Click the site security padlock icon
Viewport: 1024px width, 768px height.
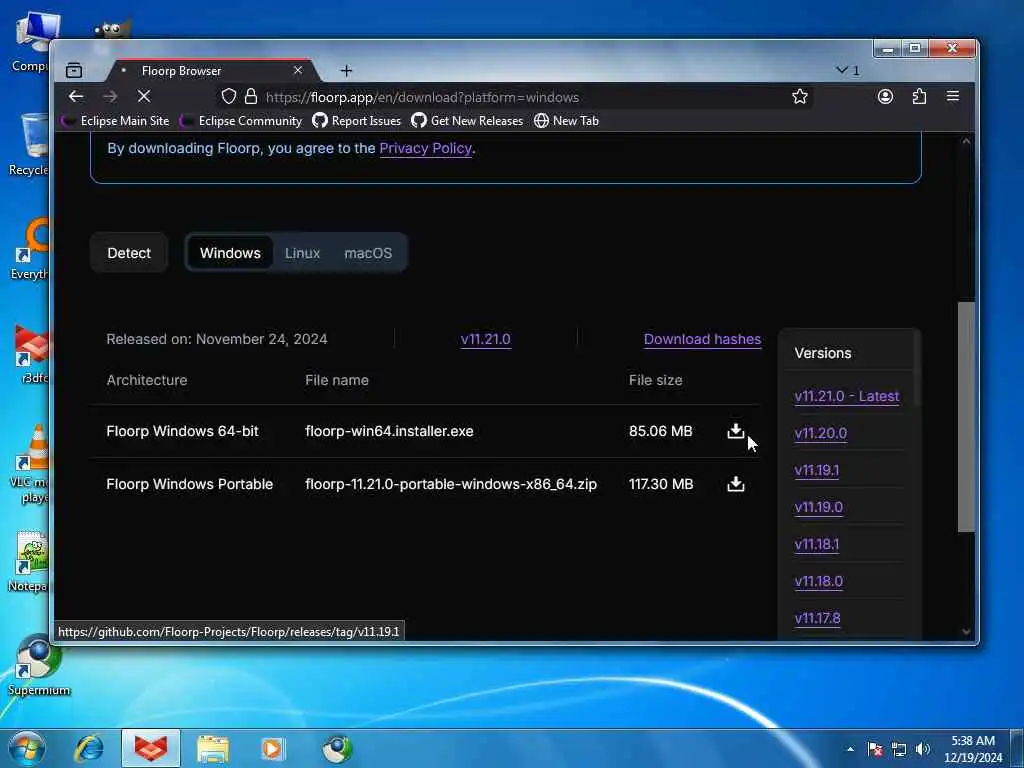[251, 97]
